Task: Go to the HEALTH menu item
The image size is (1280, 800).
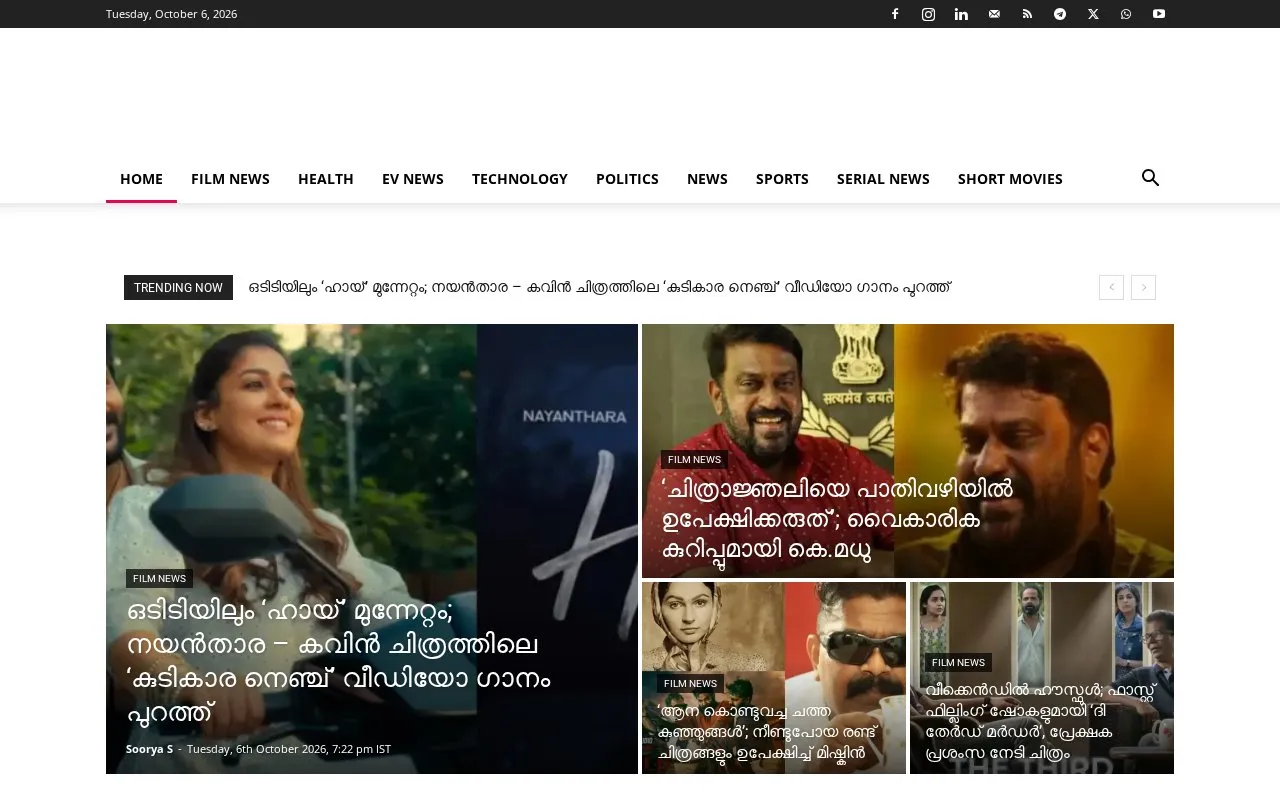Action: [x=326, y=179]
